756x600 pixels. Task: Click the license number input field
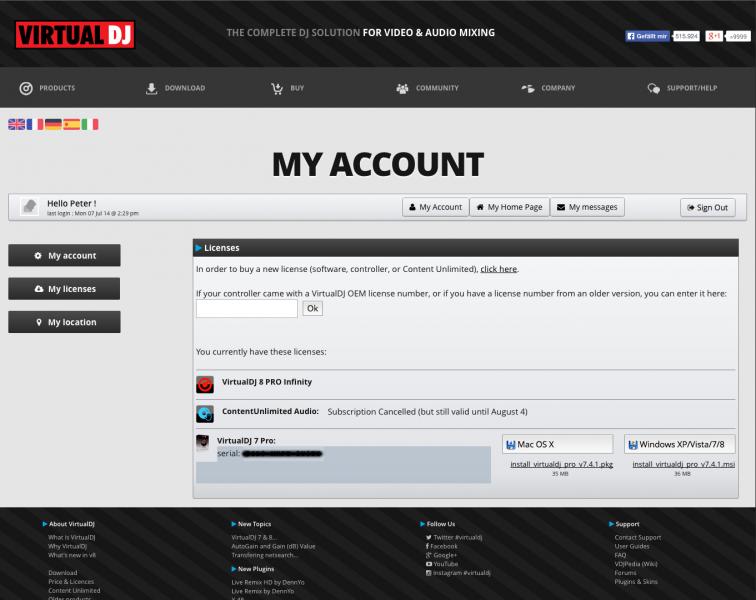[x=247, y=308]
